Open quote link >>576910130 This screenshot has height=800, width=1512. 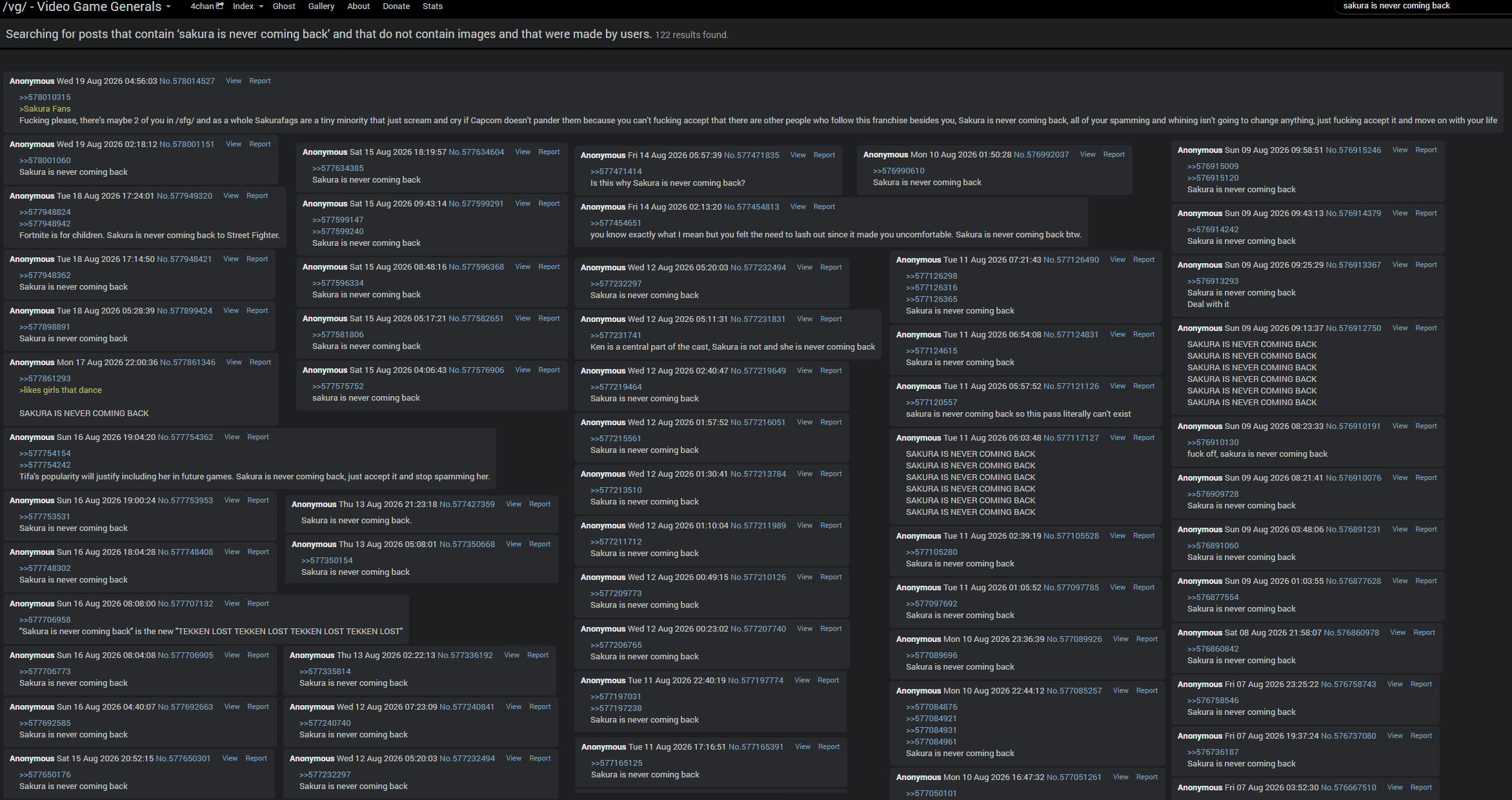[1213, 443]
